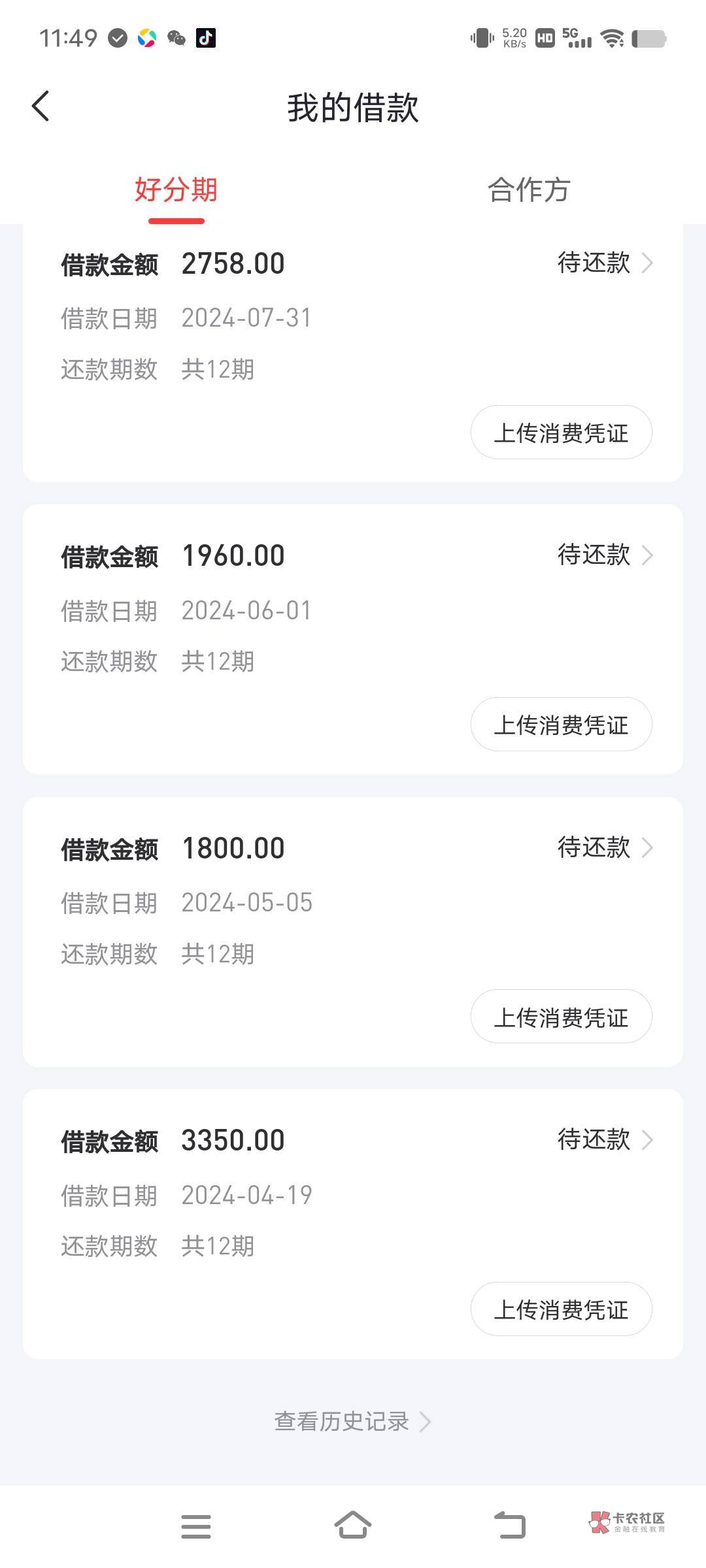Tap the battery status icon

649,39
